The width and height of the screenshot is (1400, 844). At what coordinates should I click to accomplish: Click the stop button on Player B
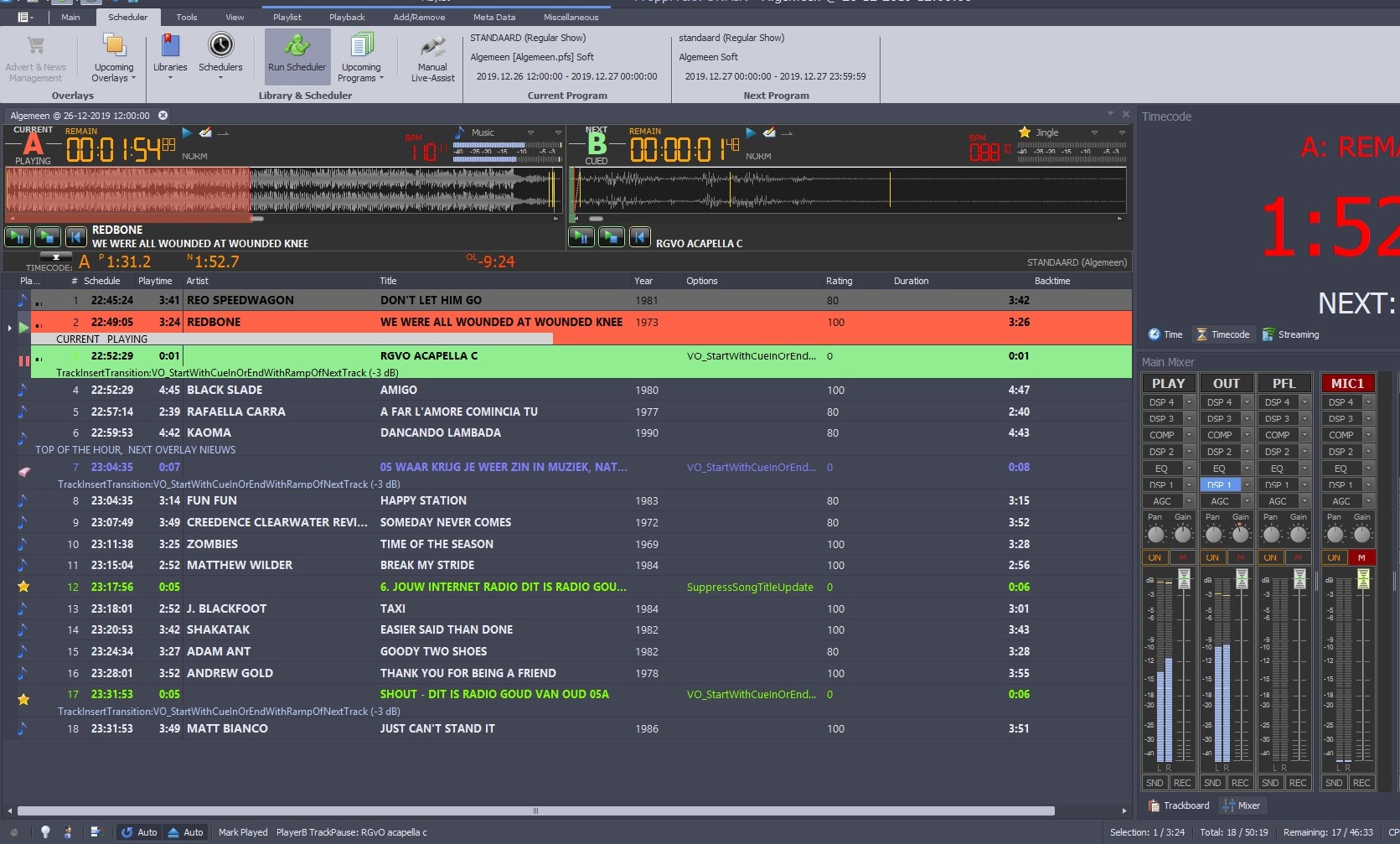pyautogui.click(x=611, y=236)
